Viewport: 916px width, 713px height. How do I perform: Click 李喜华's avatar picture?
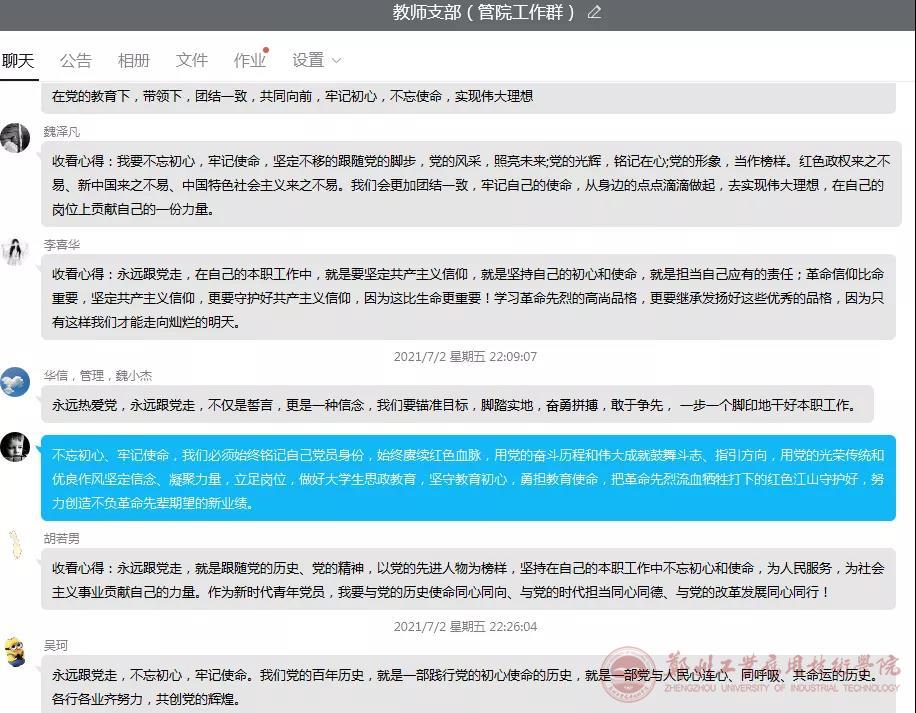(15, 252)
